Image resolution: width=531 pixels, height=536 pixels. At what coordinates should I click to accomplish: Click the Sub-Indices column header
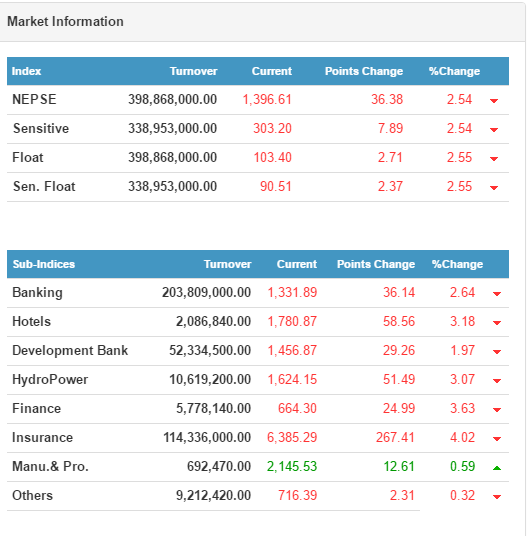pos(44,264)
